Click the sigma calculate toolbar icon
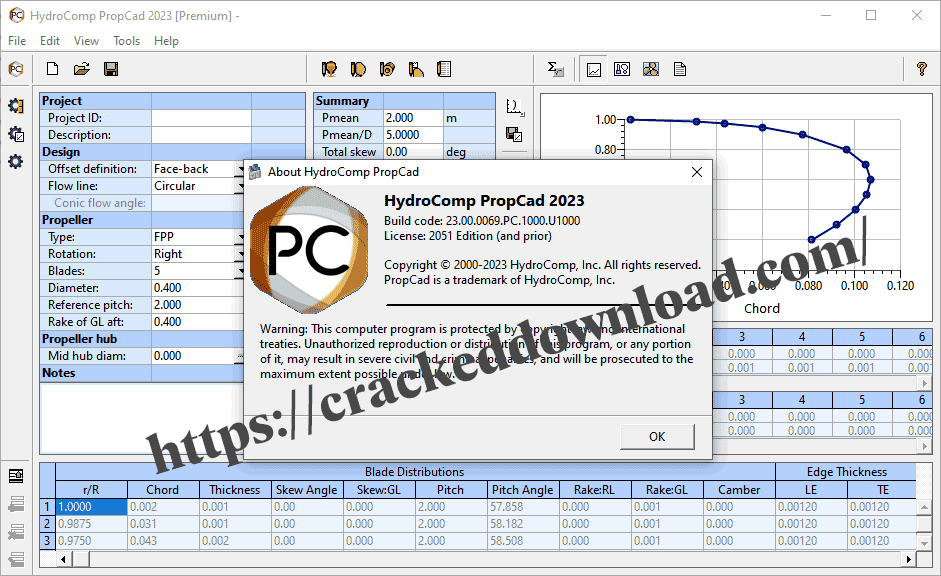941x576 pixels. [x=556, y=69]
